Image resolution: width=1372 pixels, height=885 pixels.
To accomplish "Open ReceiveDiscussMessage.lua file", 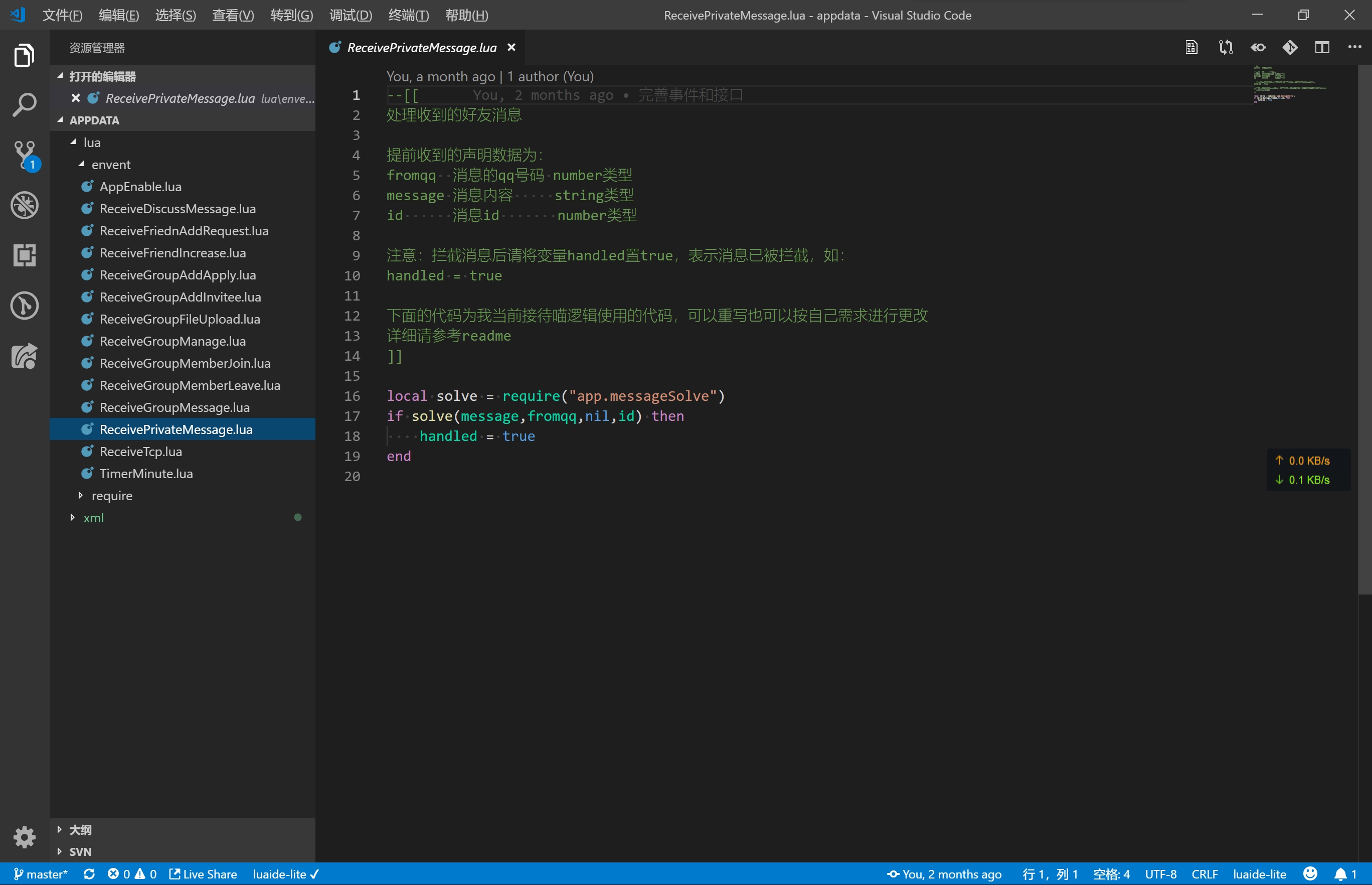I will pyautogui.click(x=183, y=209).
